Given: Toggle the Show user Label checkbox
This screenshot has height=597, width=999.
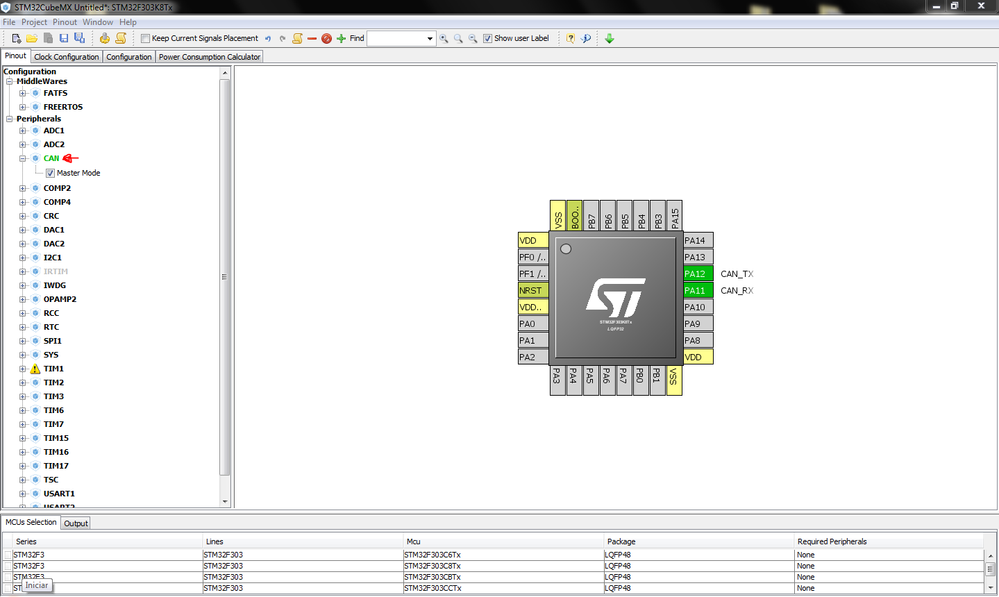Looking at the screenshot, I should [487, 38].
